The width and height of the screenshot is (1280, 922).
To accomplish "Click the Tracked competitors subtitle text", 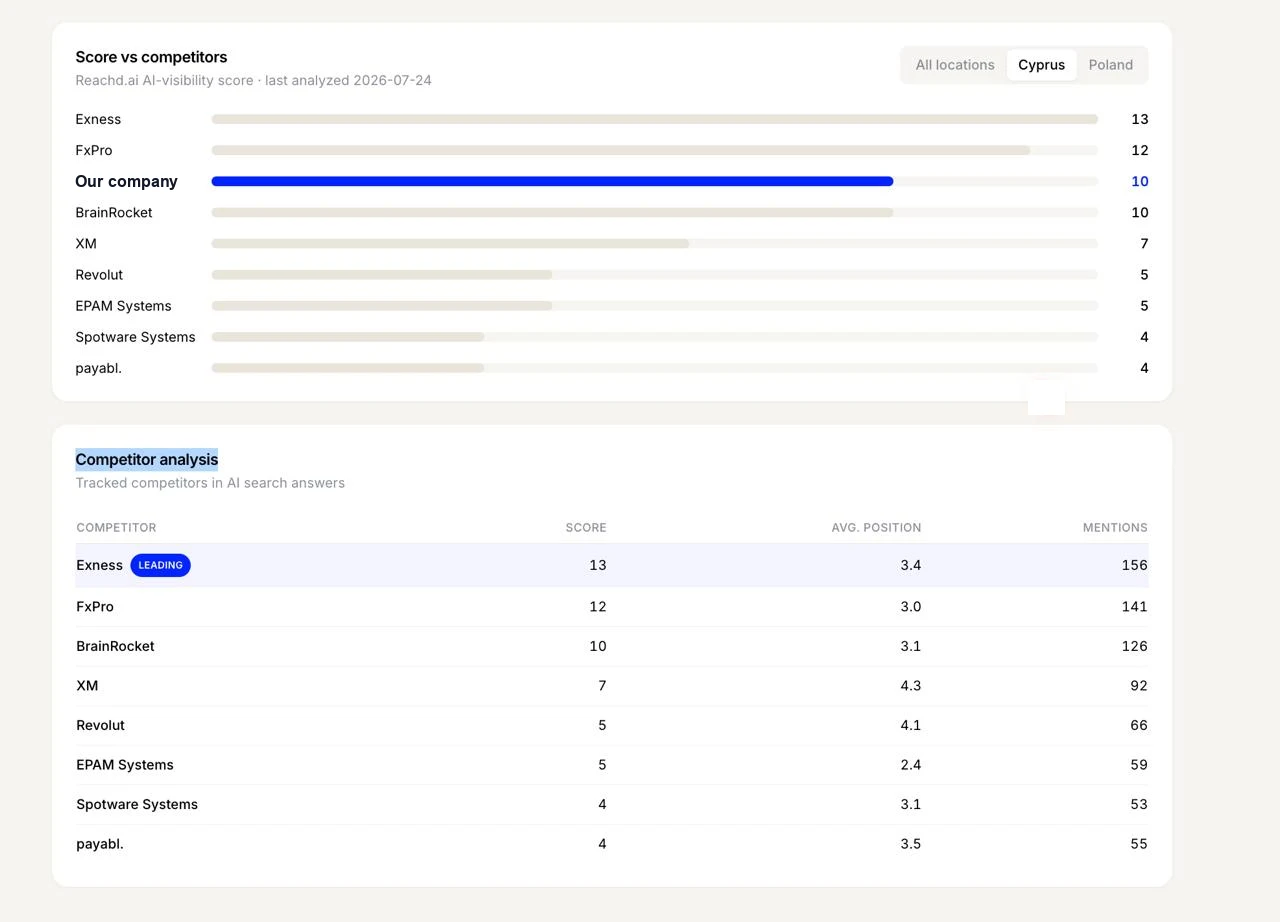I will [210, 483].
